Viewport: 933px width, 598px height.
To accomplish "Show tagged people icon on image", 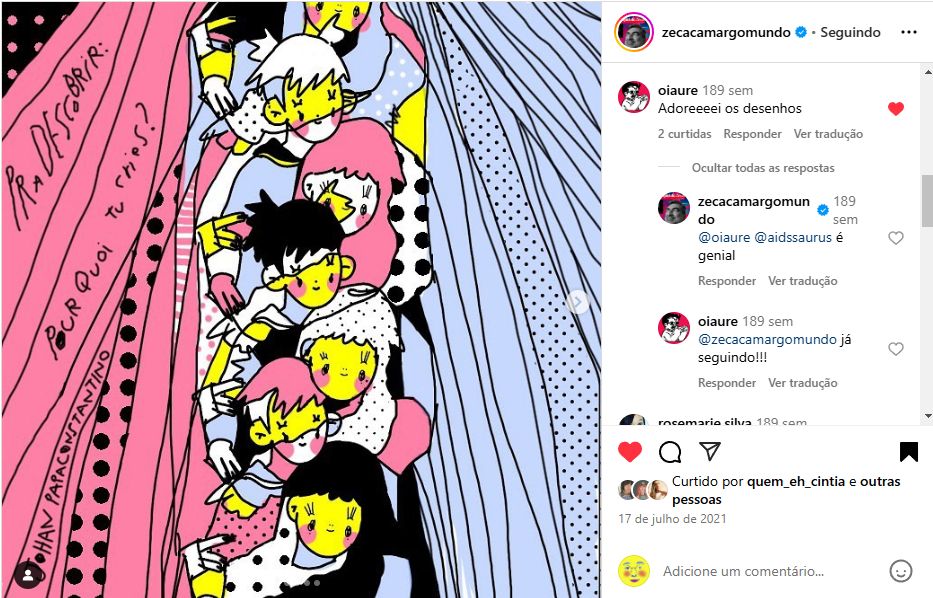I will coord(28,574).
